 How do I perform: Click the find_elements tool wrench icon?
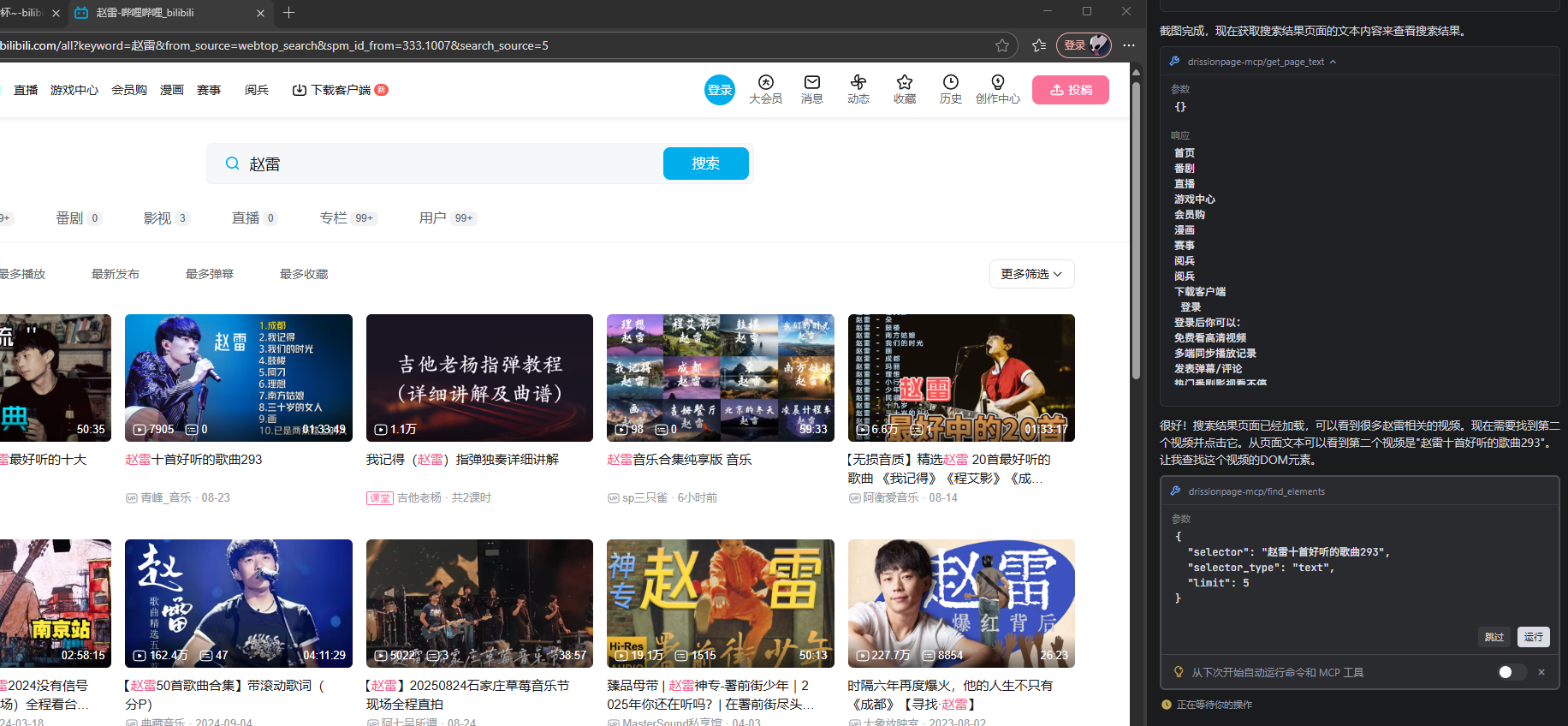(x=1175, y=491)
